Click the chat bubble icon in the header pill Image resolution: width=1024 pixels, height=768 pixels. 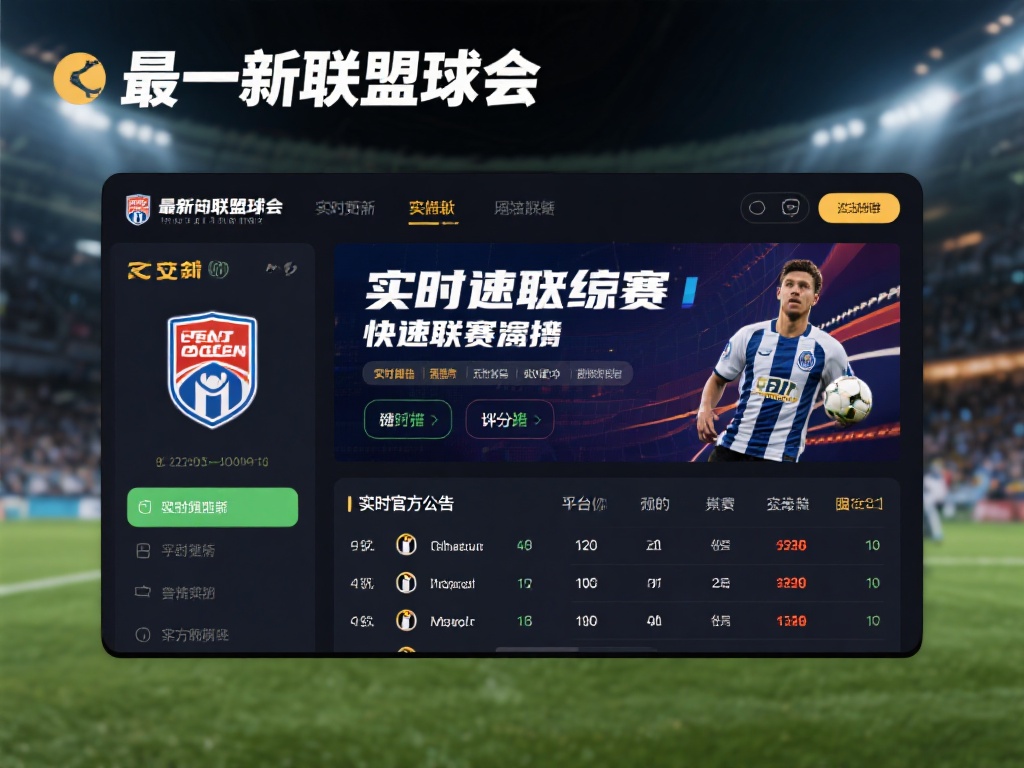(791, 208)
